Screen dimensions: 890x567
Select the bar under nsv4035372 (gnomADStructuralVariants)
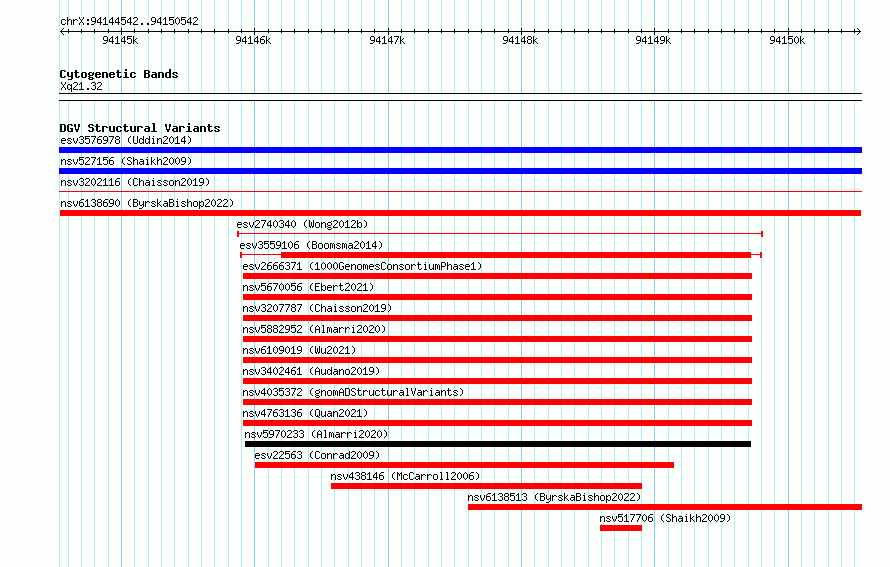pyautogui.click(x=497, y=402)
